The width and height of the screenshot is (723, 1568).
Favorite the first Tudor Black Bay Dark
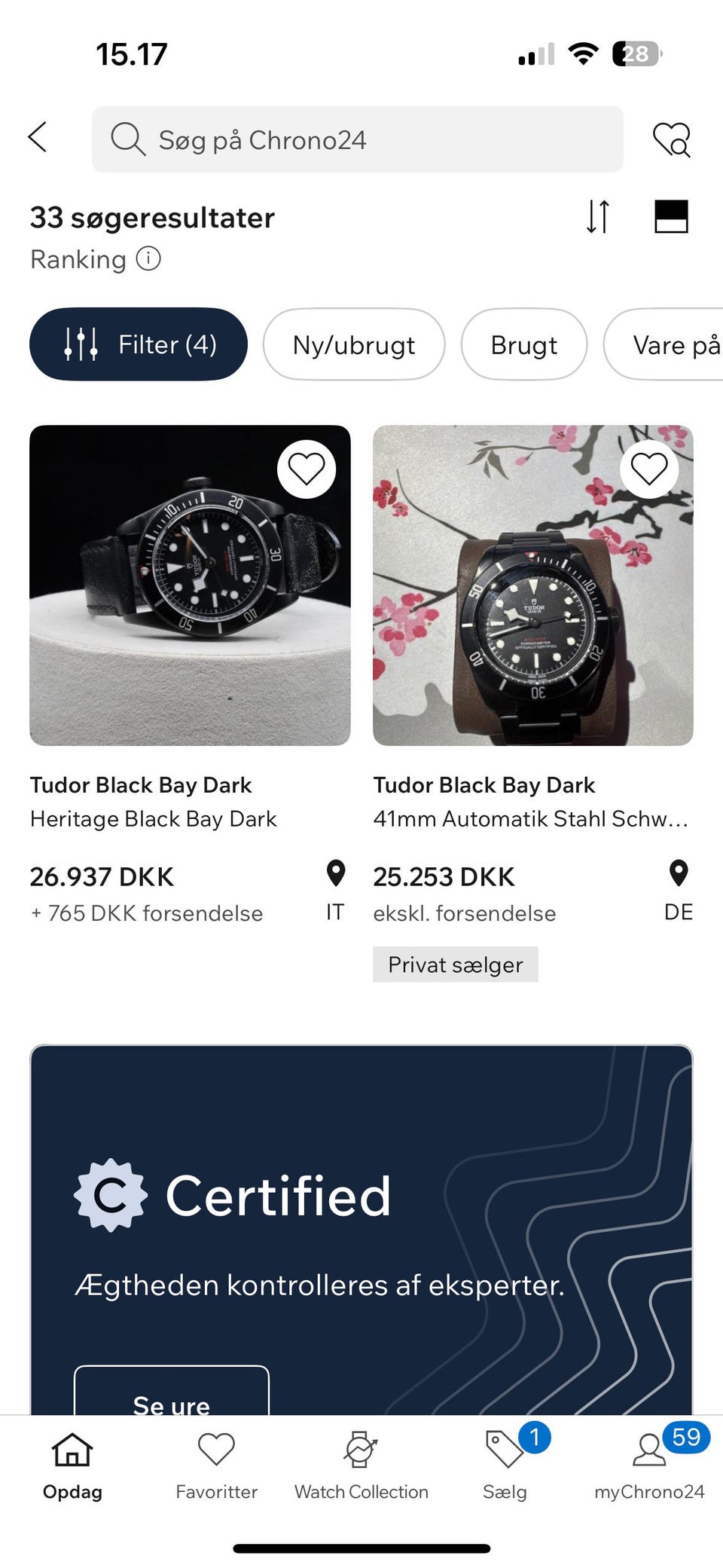[x=306, y=469]
